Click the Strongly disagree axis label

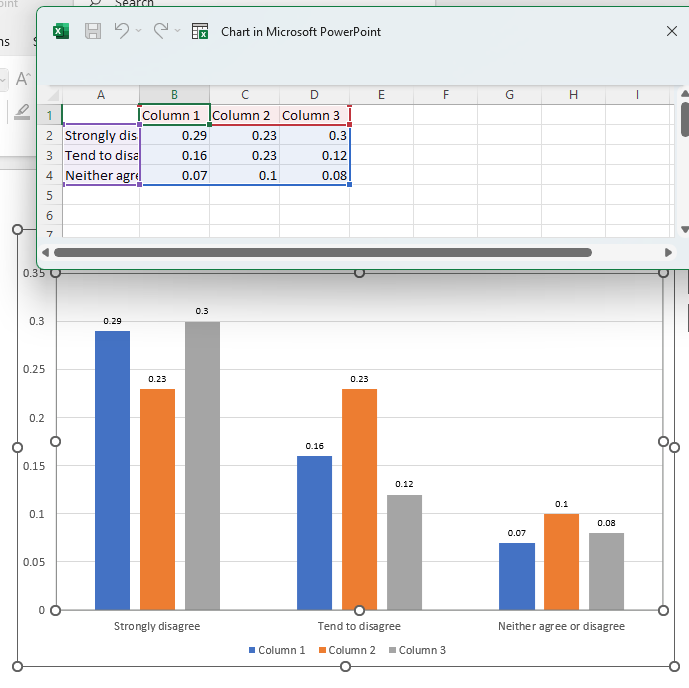click(x=157, y=626)
